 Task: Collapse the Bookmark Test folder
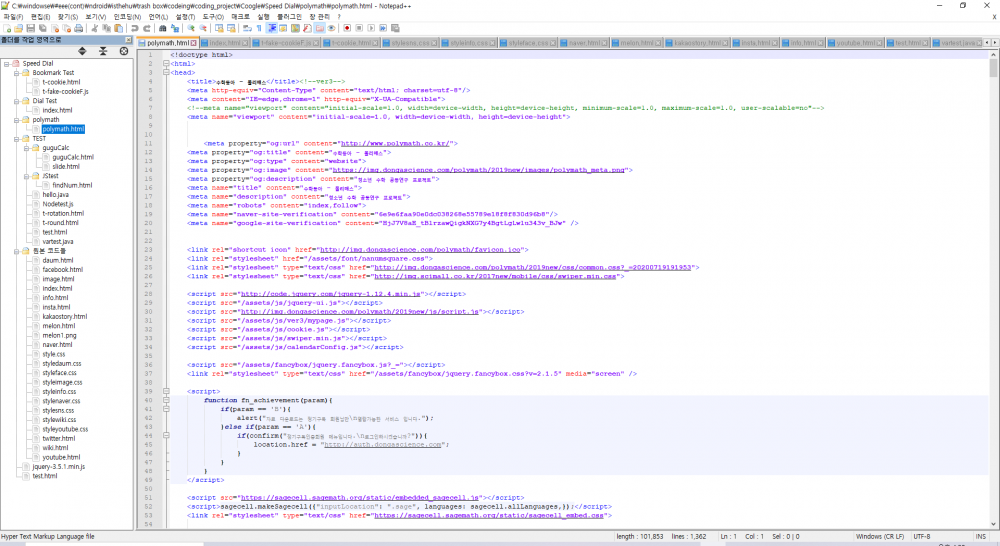click(x=17, y=73)
